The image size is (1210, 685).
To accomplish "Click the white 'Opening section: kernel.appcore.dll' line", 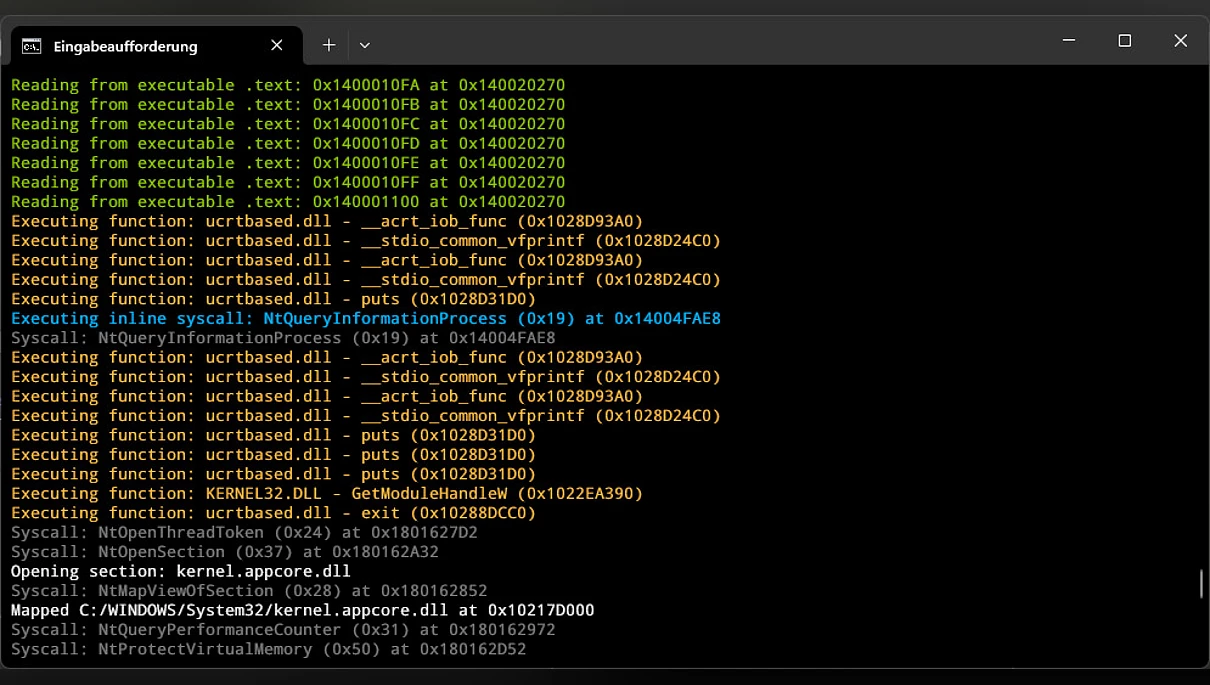I will click(181, 572).
